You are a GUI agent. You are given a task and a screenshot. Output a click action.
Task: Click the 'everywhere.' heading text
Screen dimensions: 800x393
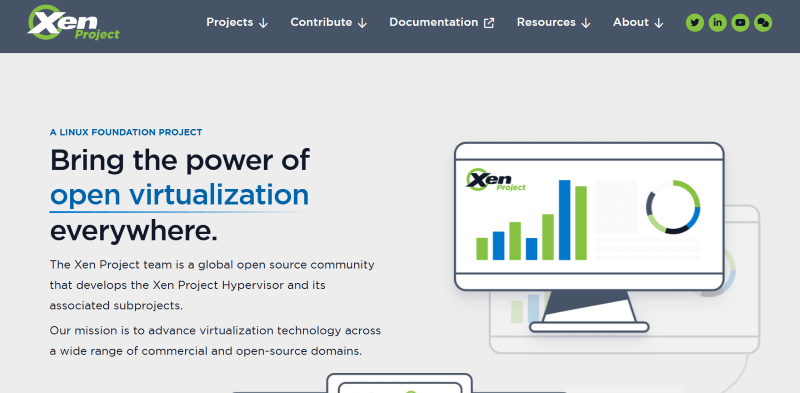[x=134, y=231]
